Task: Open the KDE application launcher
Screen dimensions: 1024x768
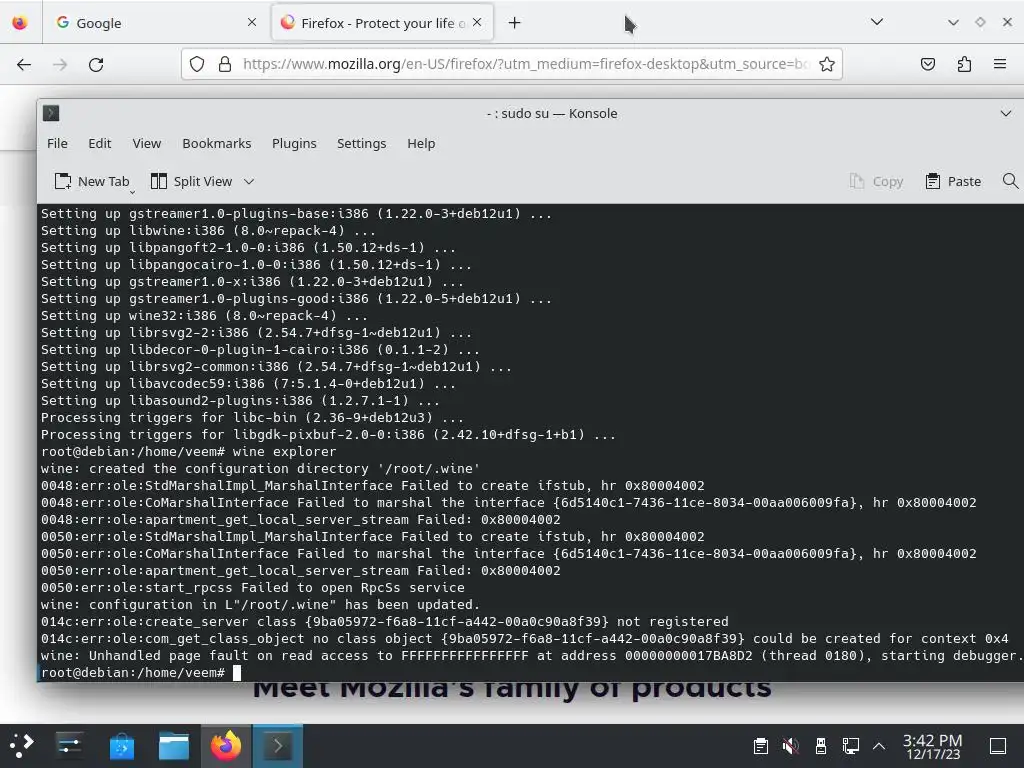Action: [22, 745]
